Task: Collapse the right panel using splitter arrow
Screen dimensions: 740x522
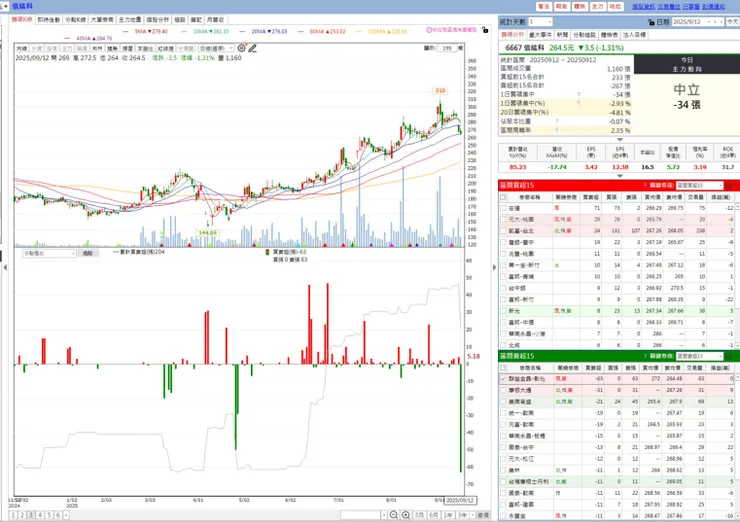Action: point(494,268)
